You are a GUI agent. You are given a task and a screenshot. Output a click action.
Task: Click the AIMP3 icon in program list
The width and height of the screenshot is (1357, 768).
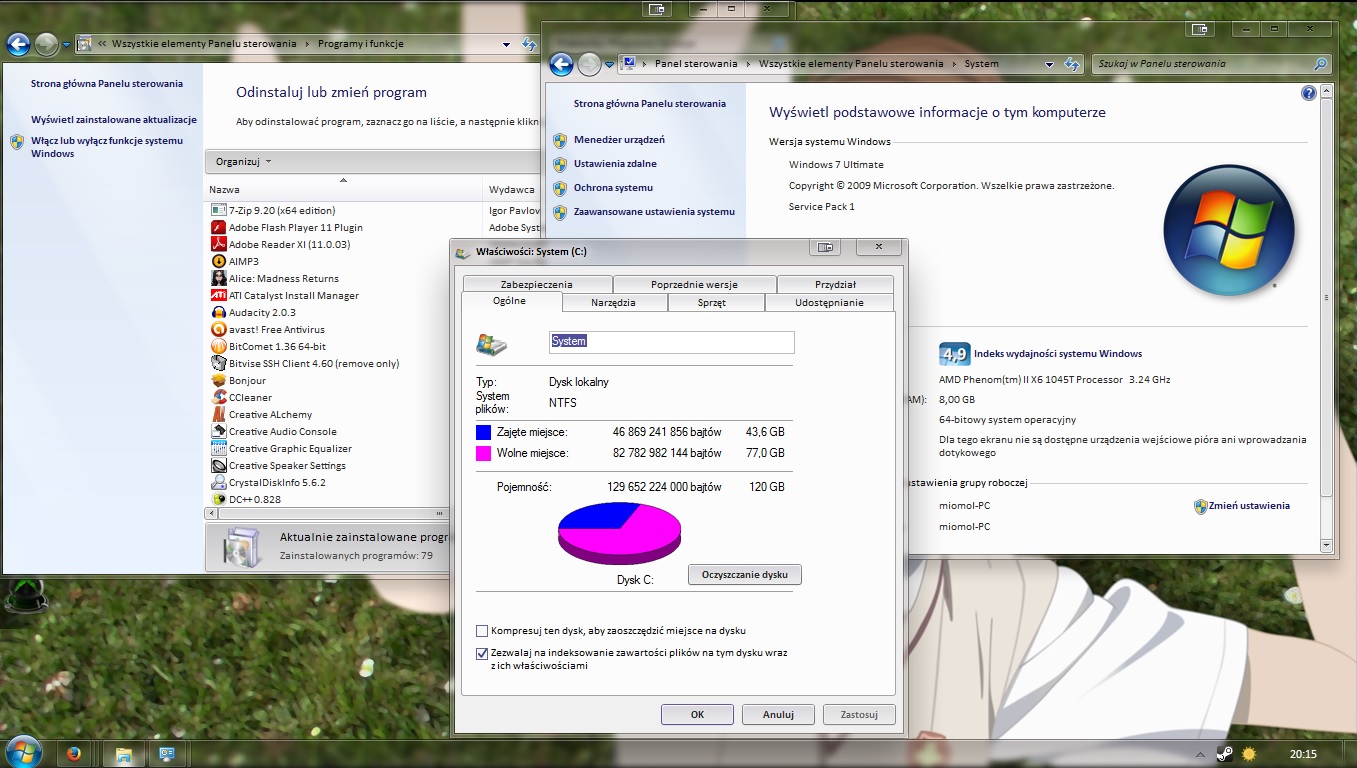coord(218,261)
